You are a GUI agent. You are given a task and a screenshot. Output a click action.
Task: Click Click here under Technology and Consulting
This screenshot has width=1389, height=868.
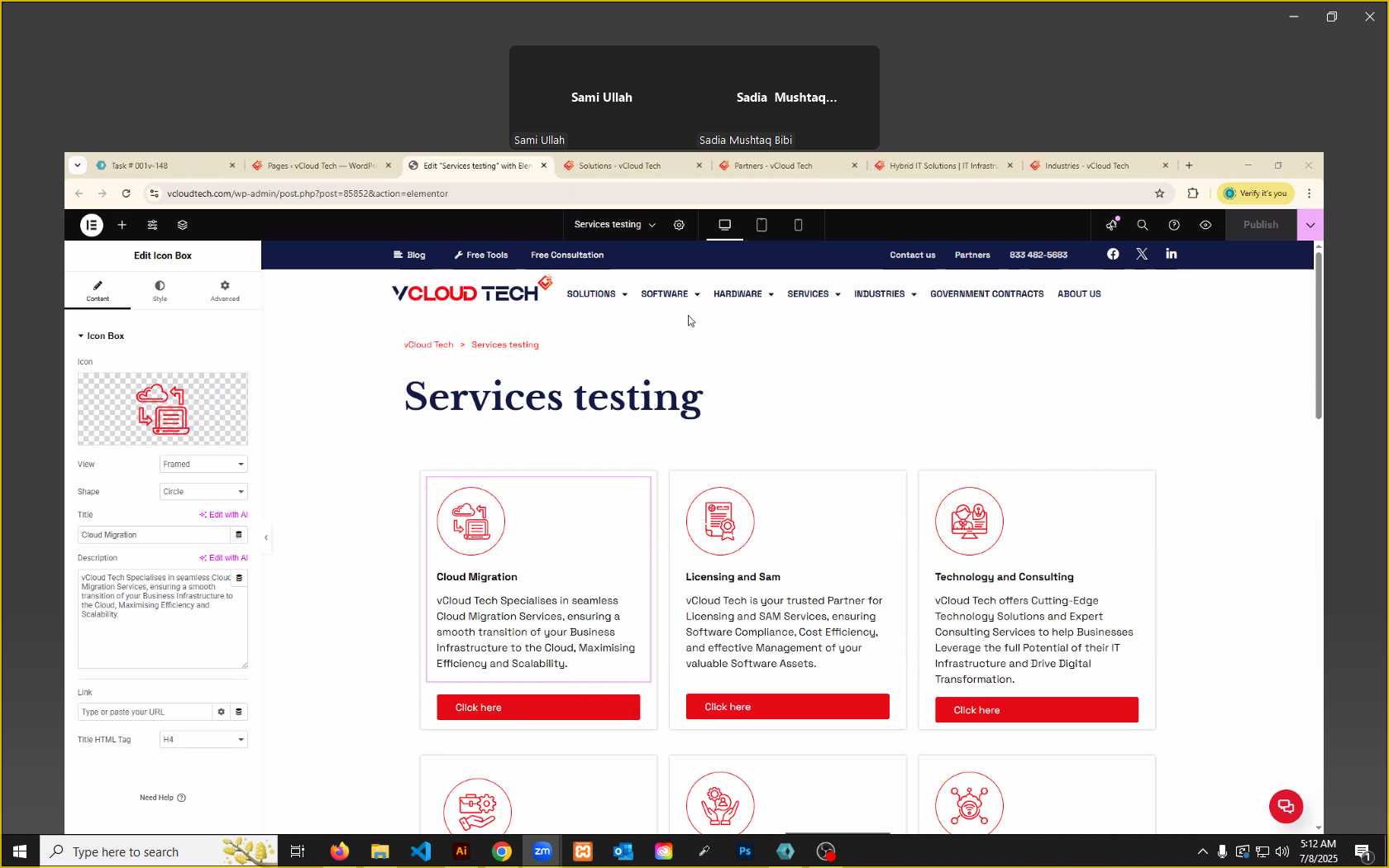pos(1037,710)
